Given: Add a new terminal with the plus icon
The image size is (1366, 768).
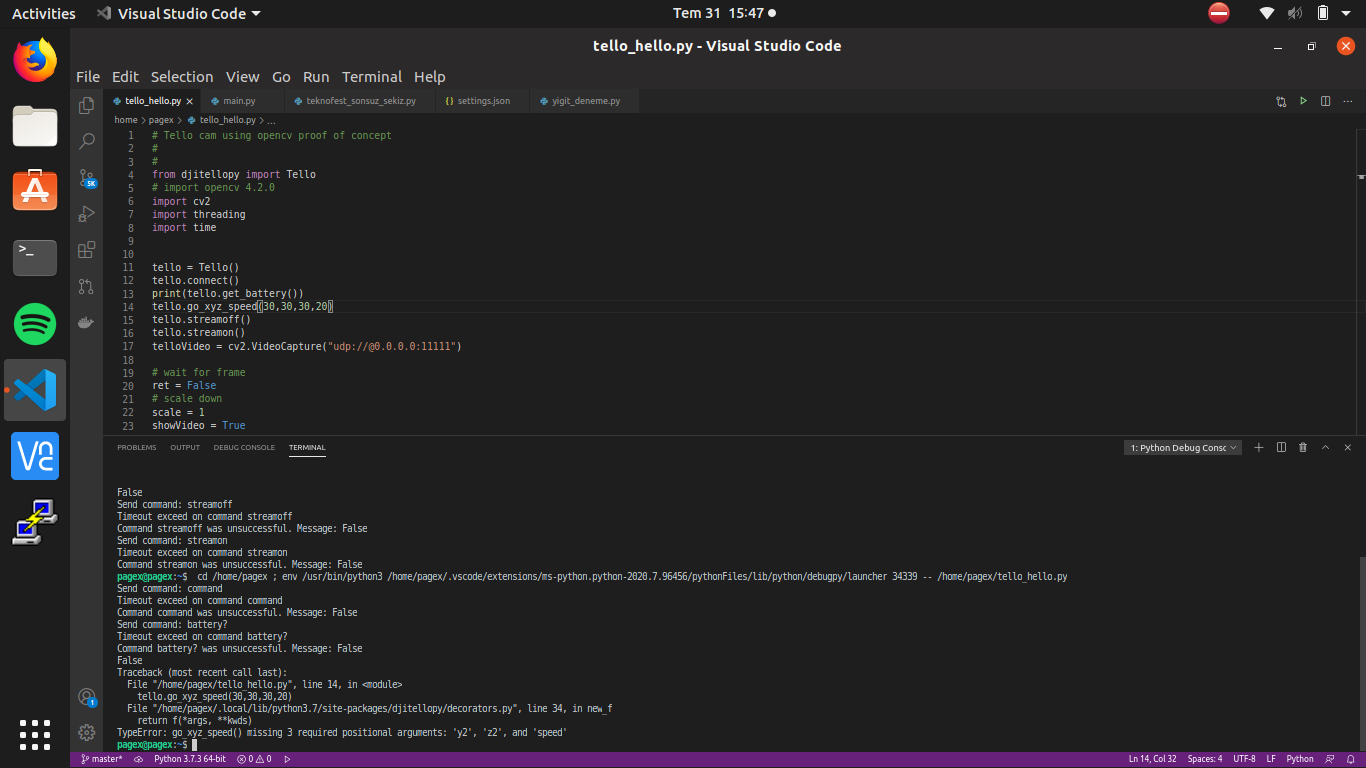Looking at the screenshot, I should coord(1259,447).
